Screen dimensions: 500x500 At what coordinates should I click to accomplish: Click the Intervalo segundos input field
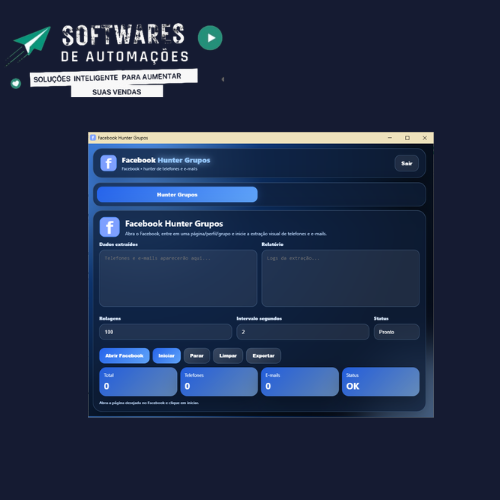point(303,332)
